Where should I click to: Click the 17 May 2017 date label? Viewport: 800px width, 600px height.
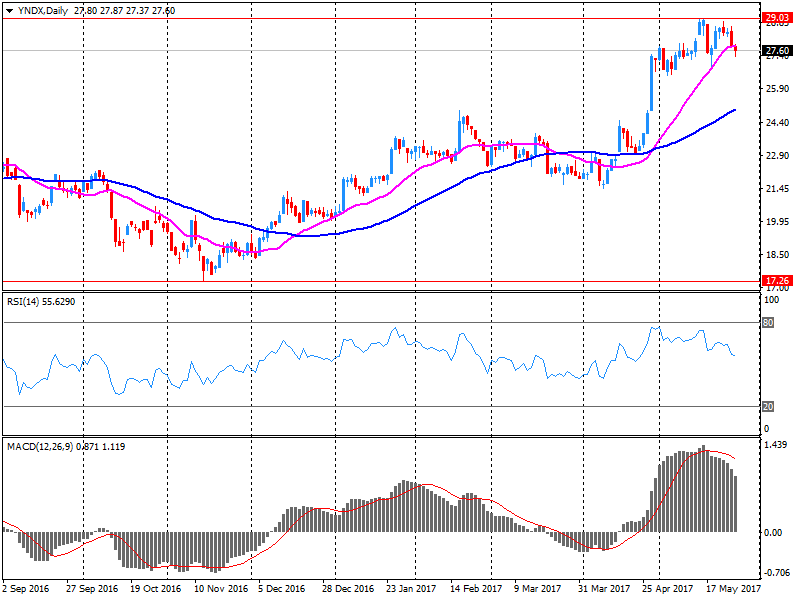tap(733, 589)
